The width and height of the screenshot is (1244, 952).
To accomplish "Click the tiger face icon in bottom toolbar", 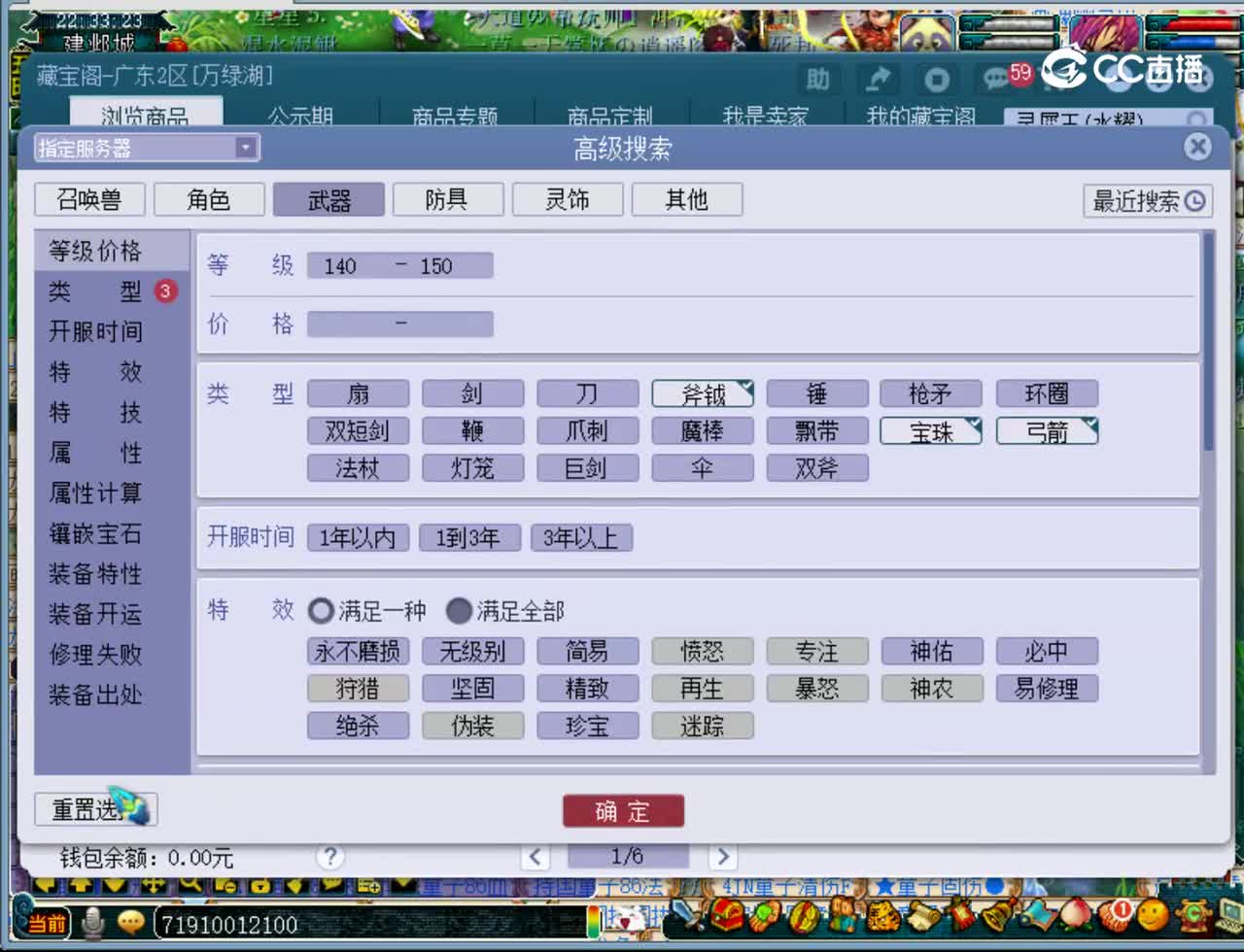I will click(883, 916).
